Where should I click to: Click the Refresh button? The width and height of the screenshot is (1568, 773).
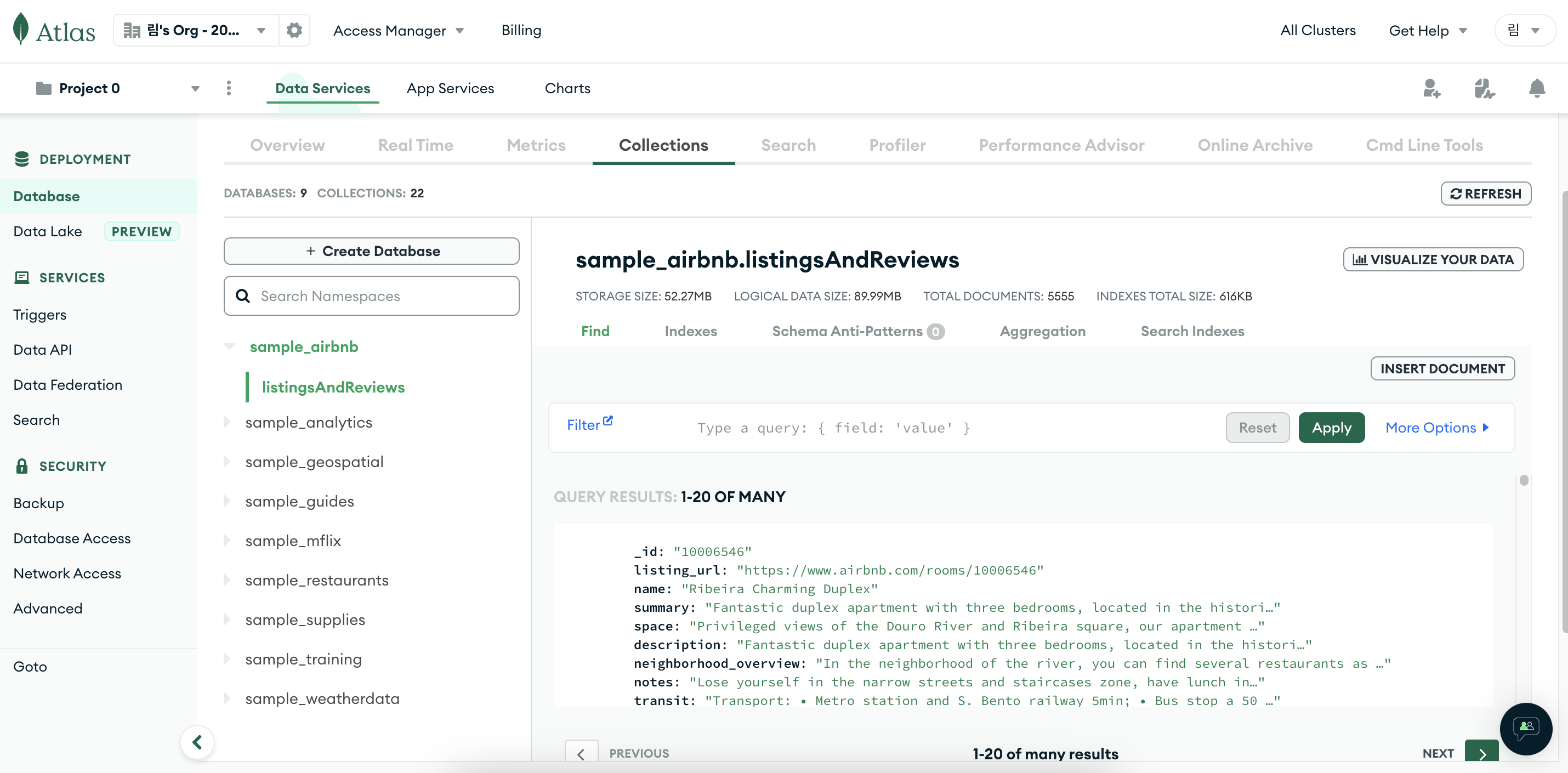click(1485, 194)
